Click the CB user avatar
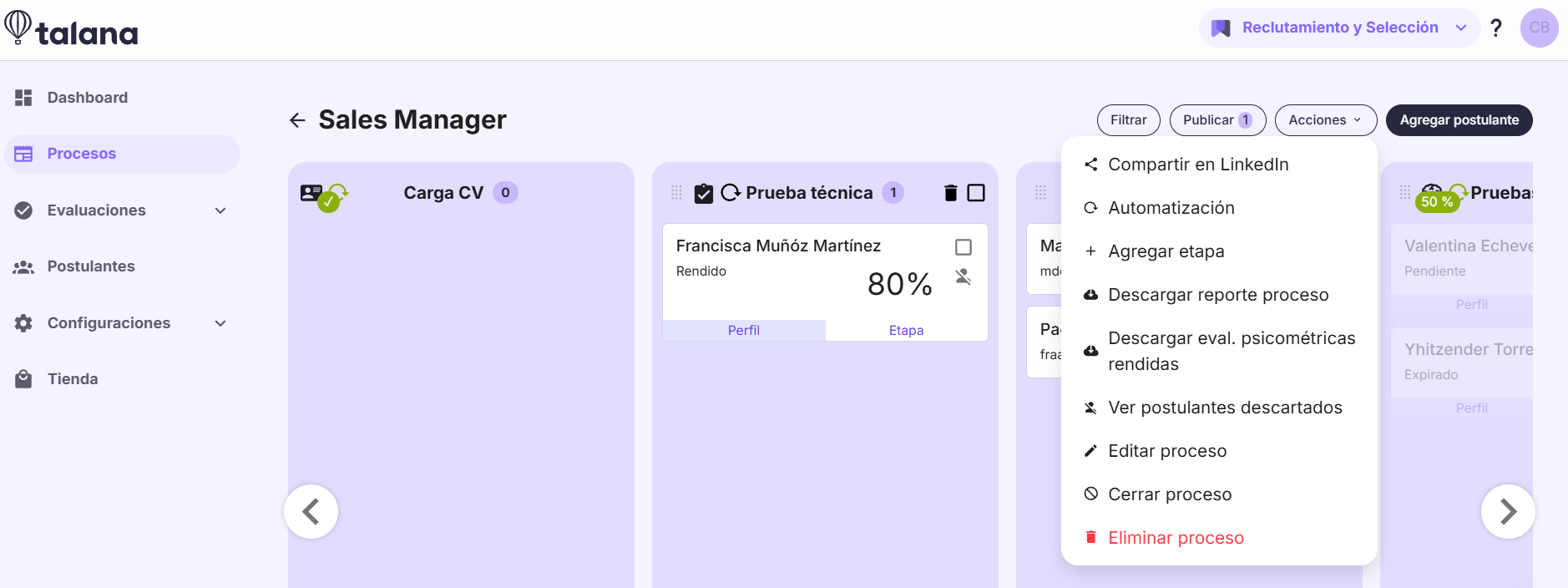Screen dimensions: 1568x588 [x=1539, y=28]
